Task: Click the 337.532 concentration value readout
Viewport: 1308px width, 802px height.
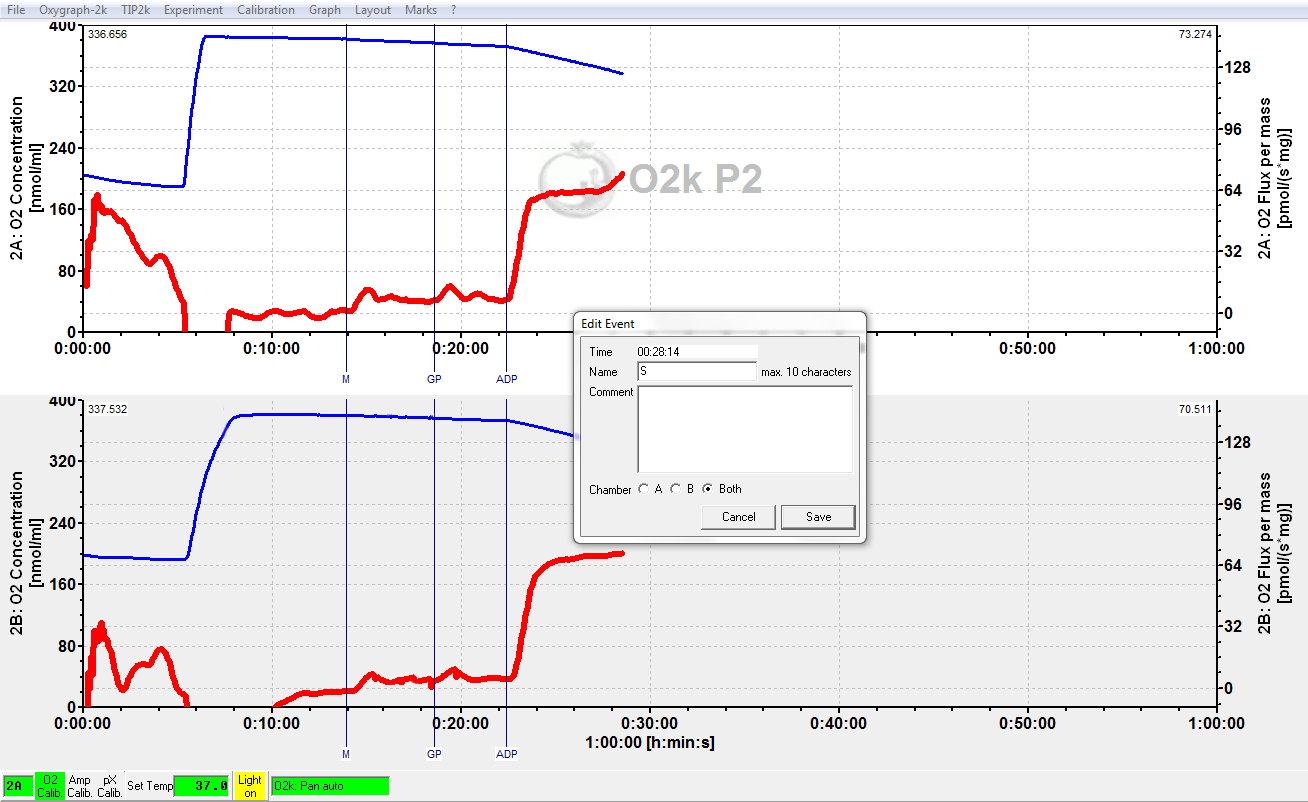Action: 107,409
